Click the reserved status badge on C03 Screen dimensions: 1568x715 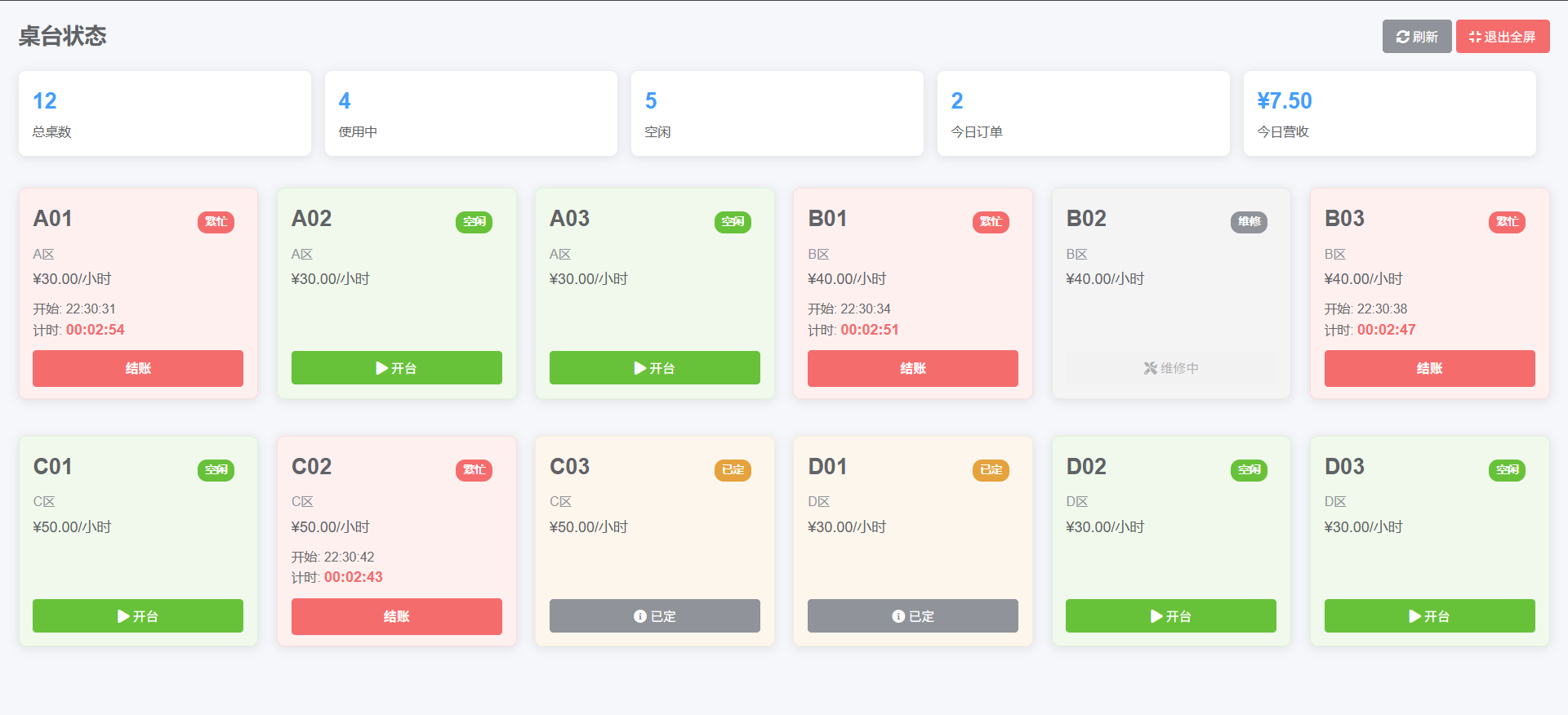coord(733,470)
